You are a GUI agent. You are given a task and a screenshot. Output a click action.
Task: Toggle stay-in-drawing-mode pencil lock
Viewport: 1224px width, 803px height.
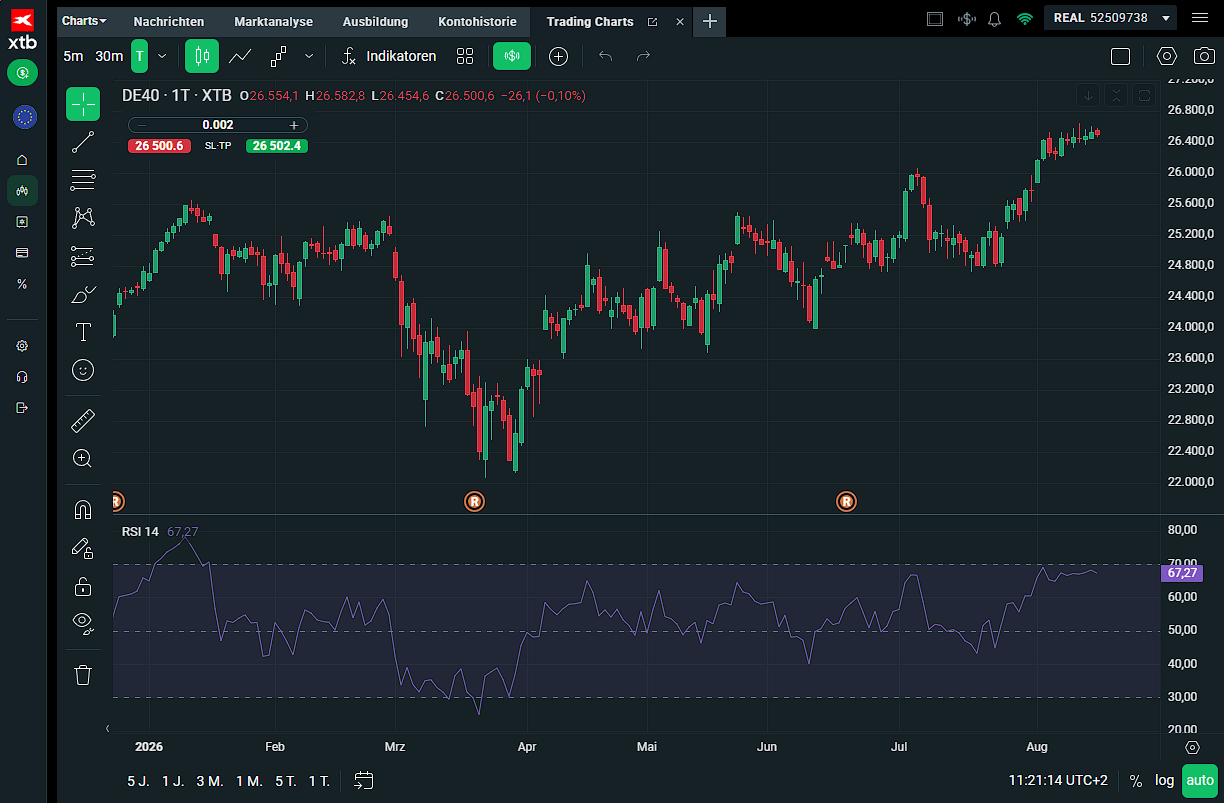pyautogui.click(x=83, y=548)
